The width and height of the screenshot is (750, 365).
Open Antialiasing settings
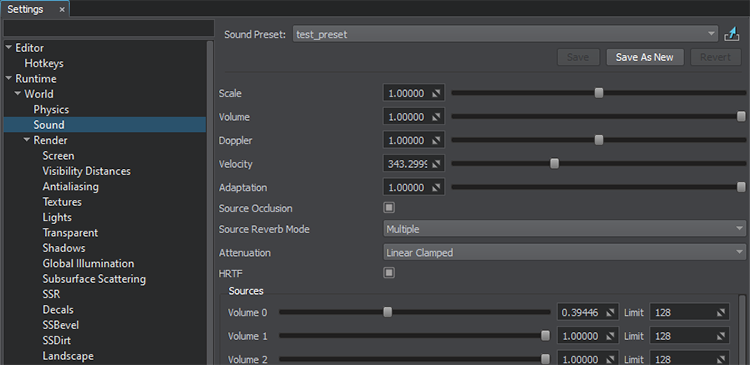click(70, 187)
